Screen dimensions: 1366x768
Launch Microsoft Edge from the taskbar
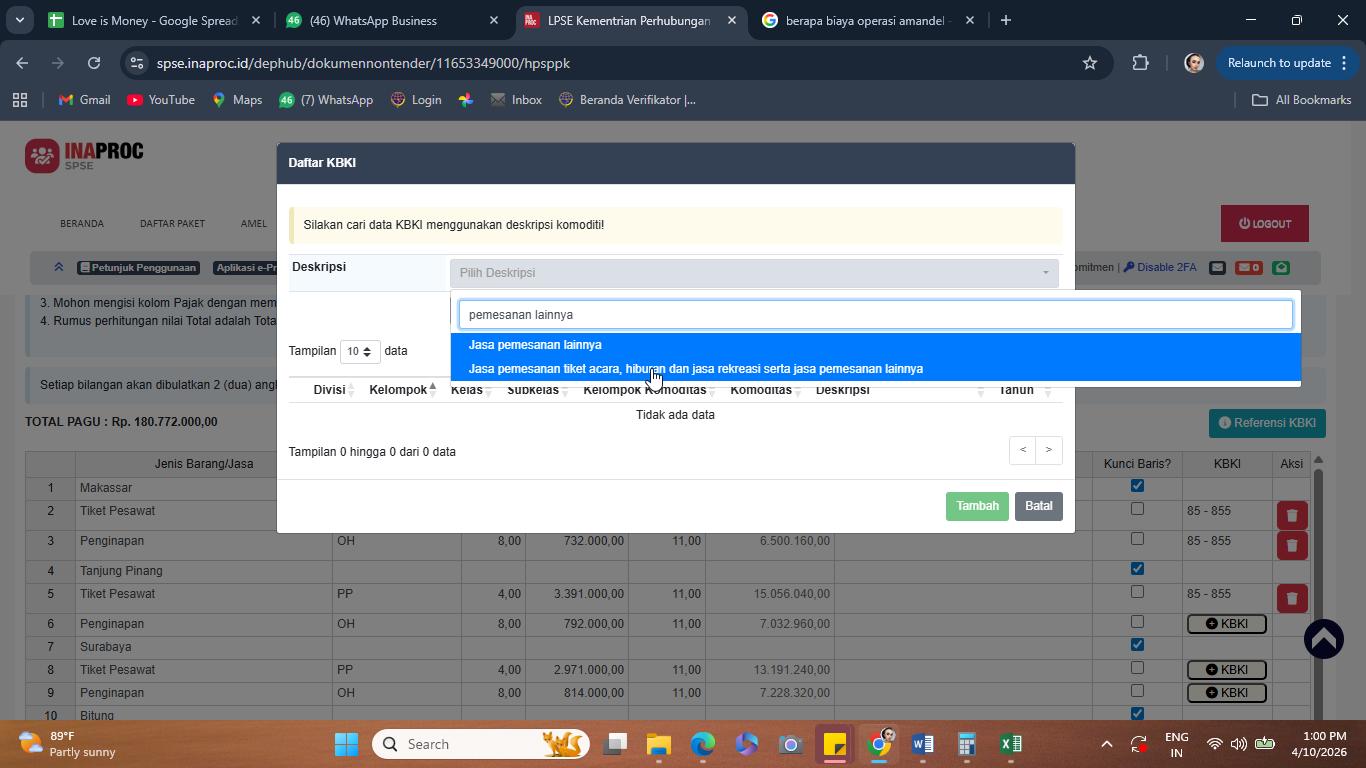(x=703, y=744)
